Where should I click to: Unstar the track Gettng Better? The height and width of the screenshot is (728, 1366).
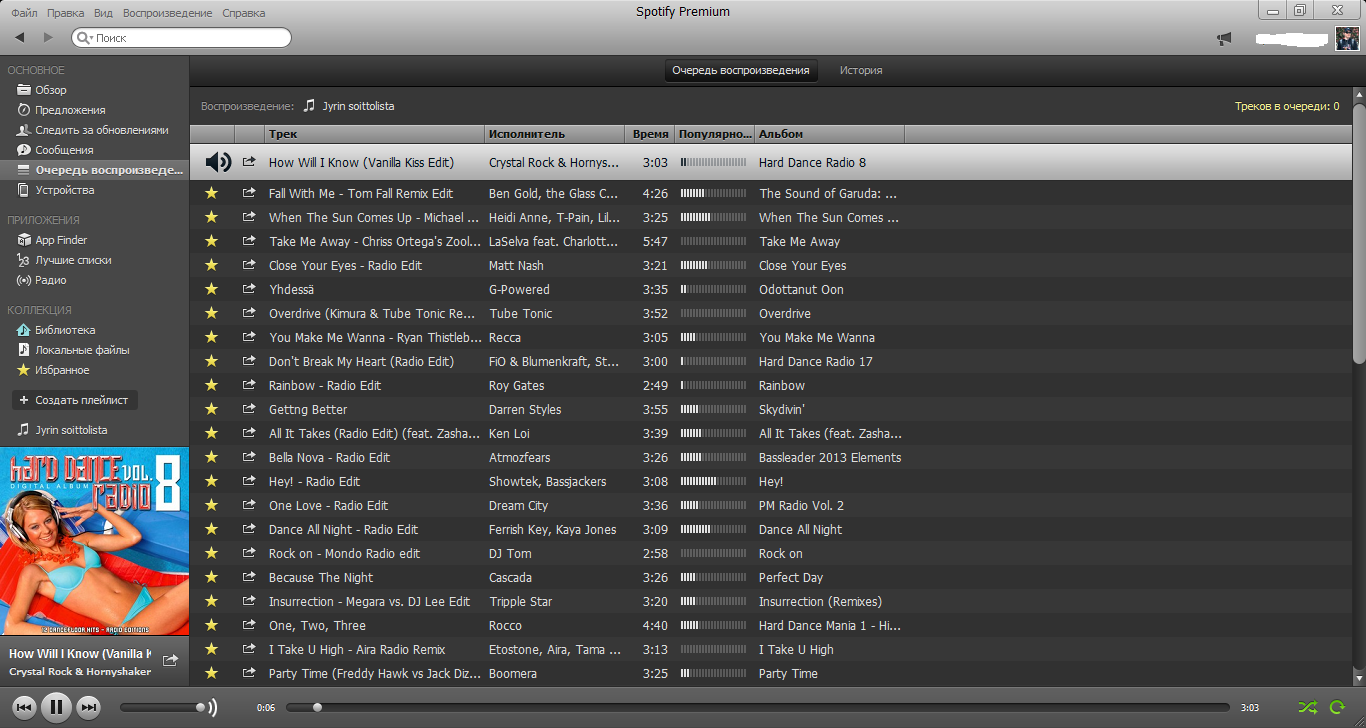(211, 409)
